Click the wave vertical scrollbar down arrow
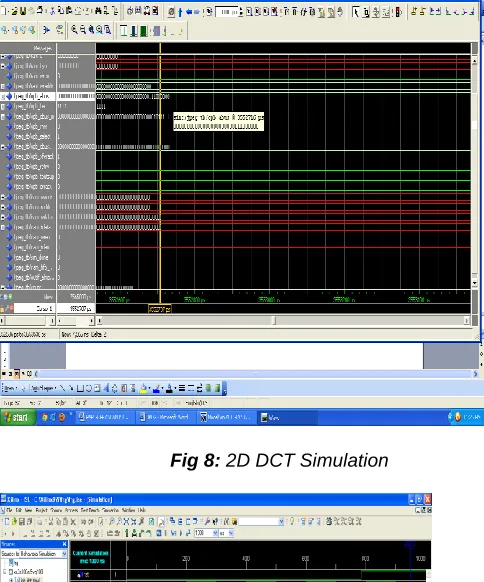 coord(474,283)
